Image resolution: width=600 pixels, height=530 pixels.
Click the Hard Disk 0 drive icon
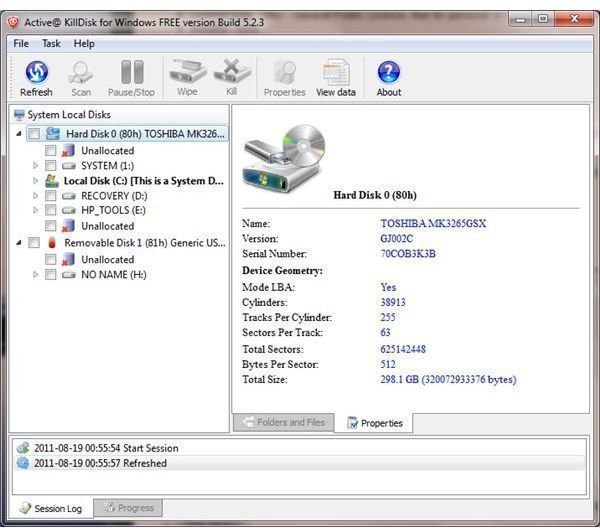pyautogui.click(x=53, y=134)
